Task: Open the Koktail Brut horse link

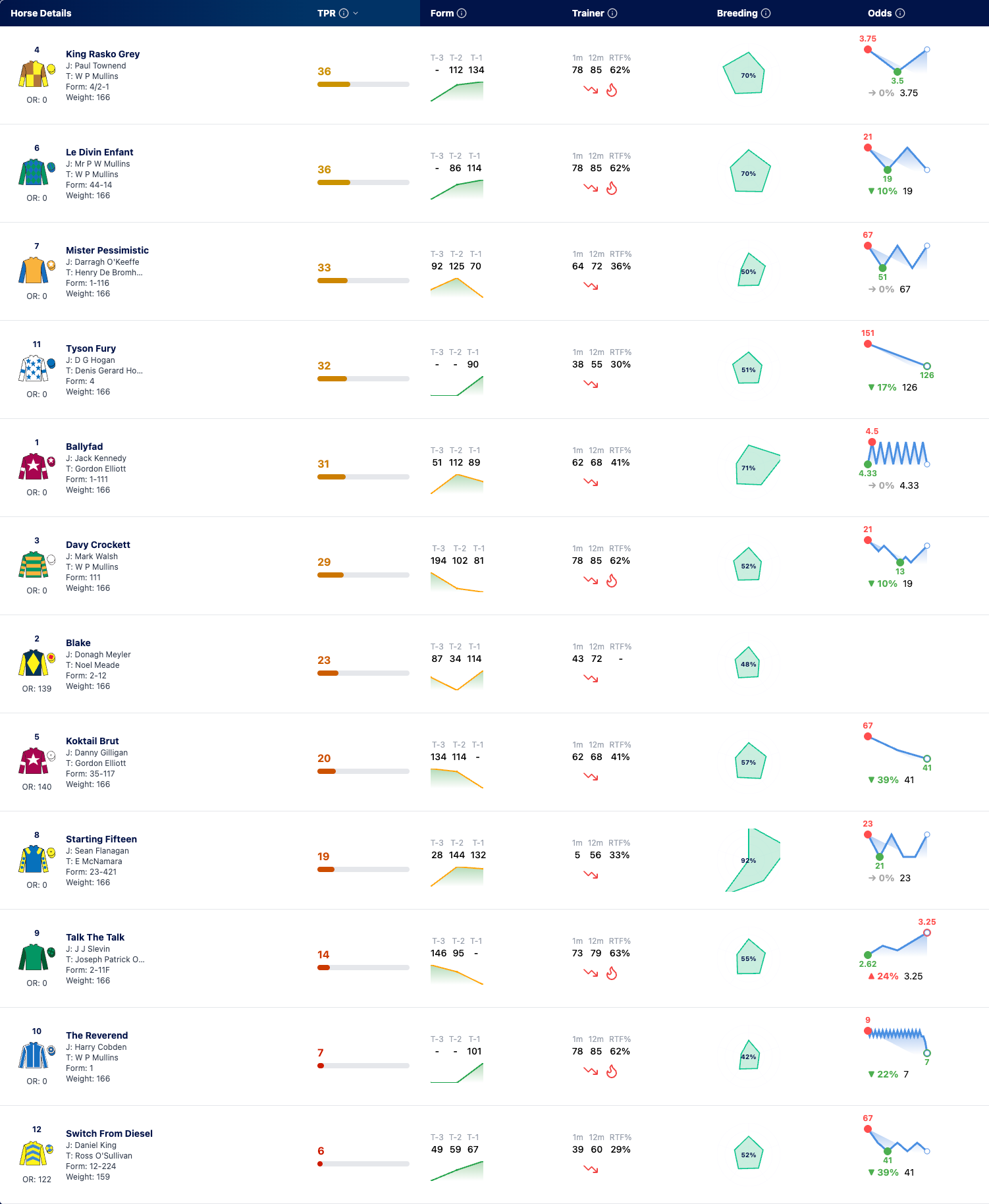Action: pos(92,741)
